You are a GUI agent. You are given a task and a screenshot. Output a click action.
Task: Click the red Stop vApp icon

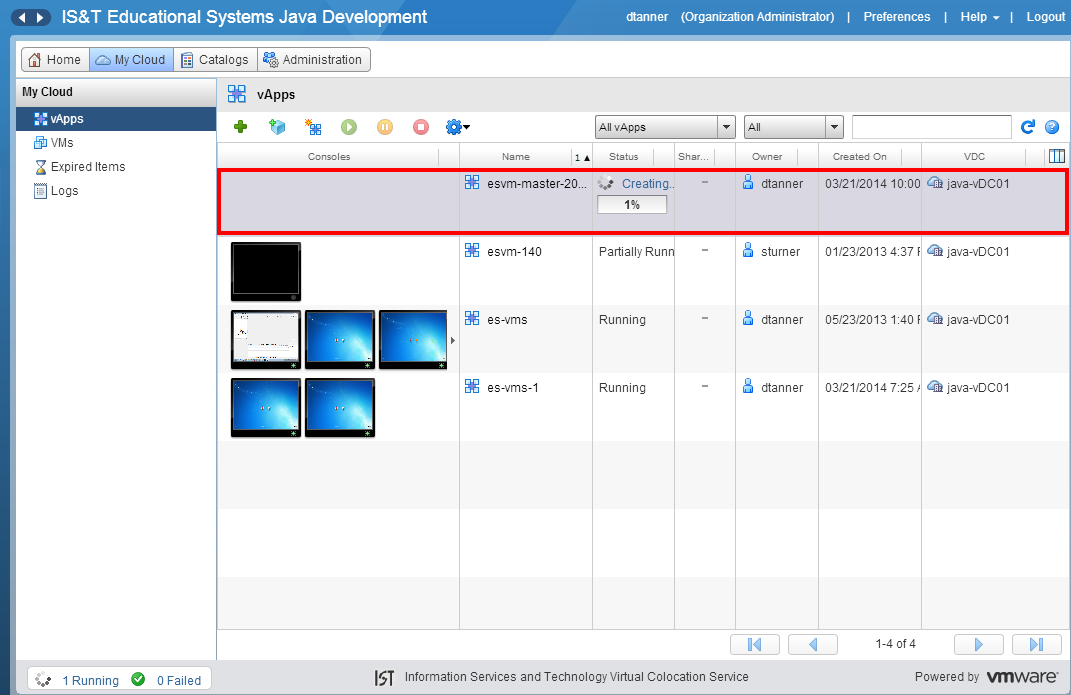click(x=421, y=127)
